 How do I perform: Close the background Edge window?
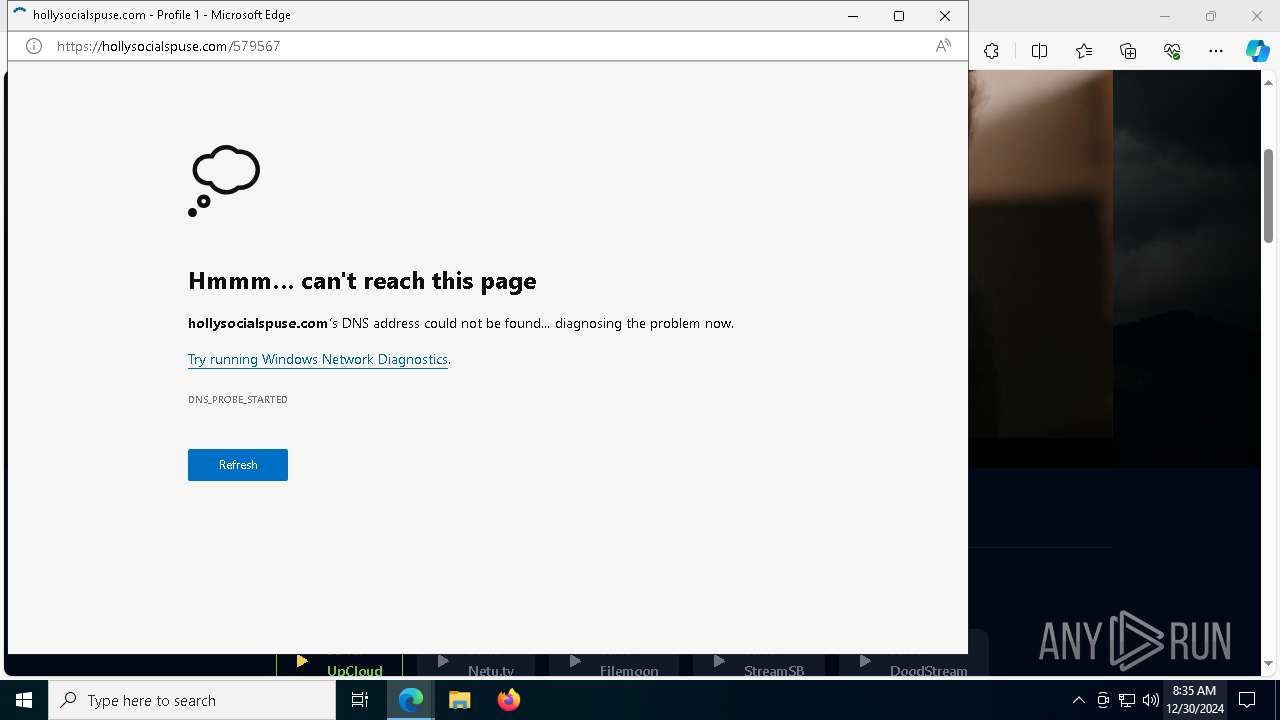point(1257,16)
